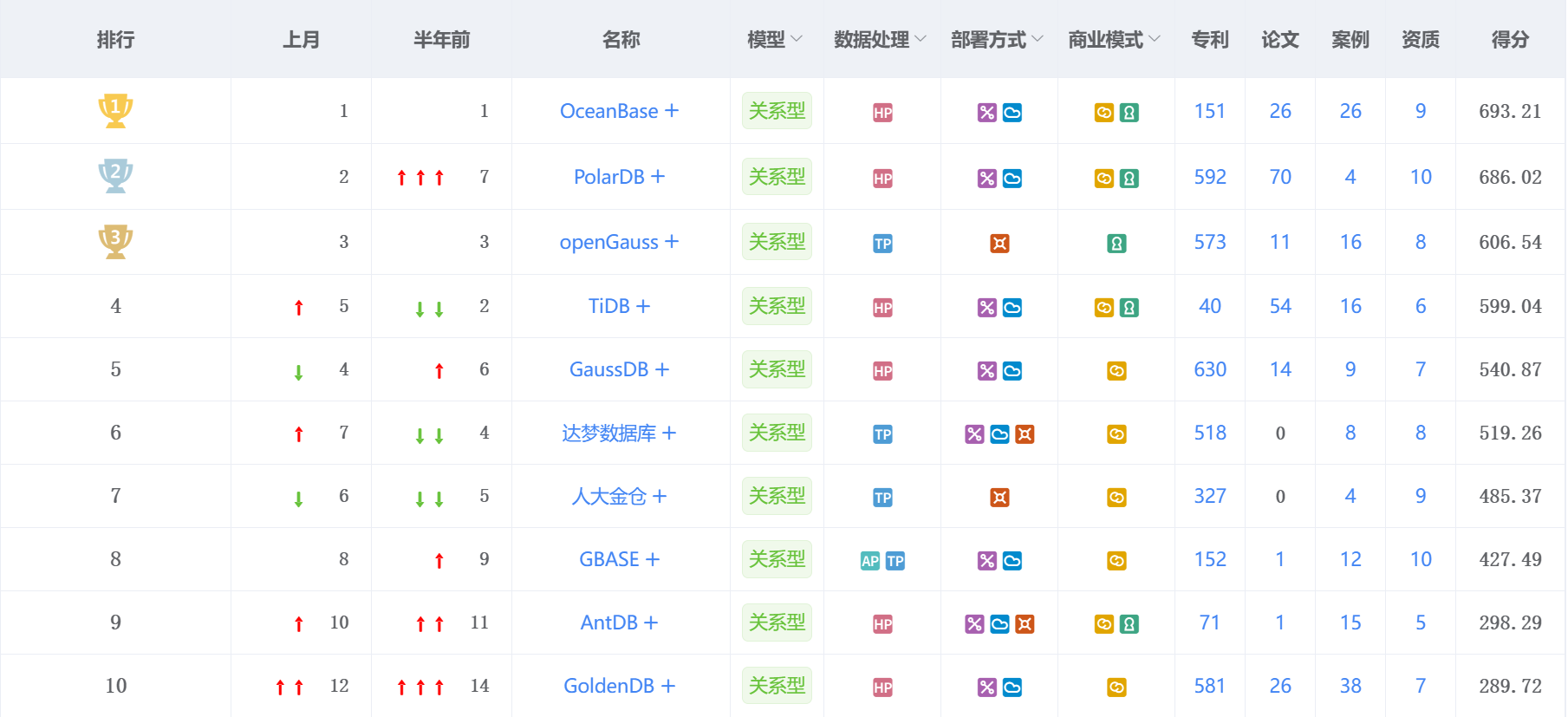Viewport: 1568px width, 717px height.
Task: Click the blue cloud icon in the PolarDB row
Action: (1012, 179)
